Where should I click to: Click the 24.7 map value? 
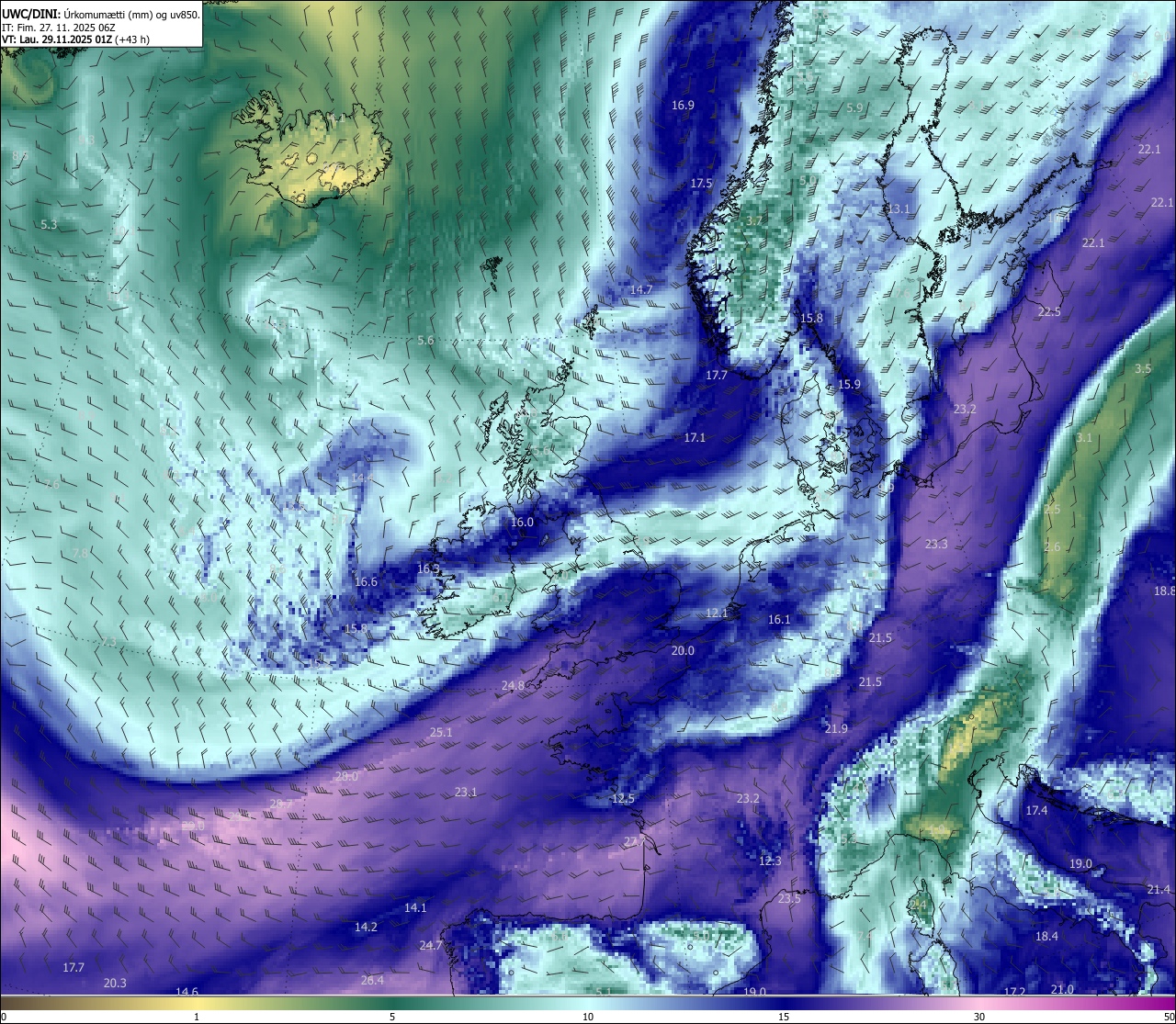point(431,946)
